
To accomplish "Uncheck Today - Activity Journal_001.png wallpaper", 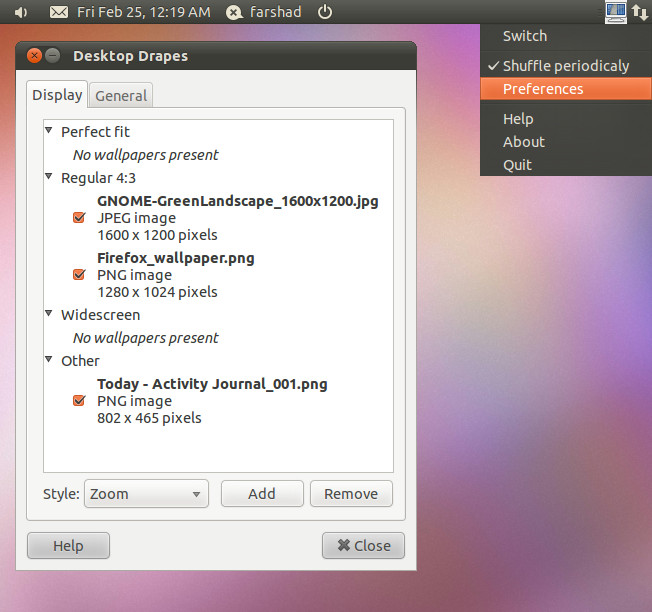I will pyautogui.click(x=79, y=400).
